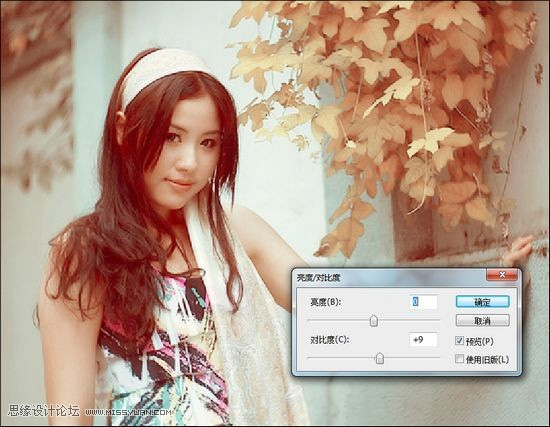The height and width of the screenshot is (427, 550).
Task: Click the www.missyuan.com watermark link
Action: pyautogui.click(x=128, y=412)
